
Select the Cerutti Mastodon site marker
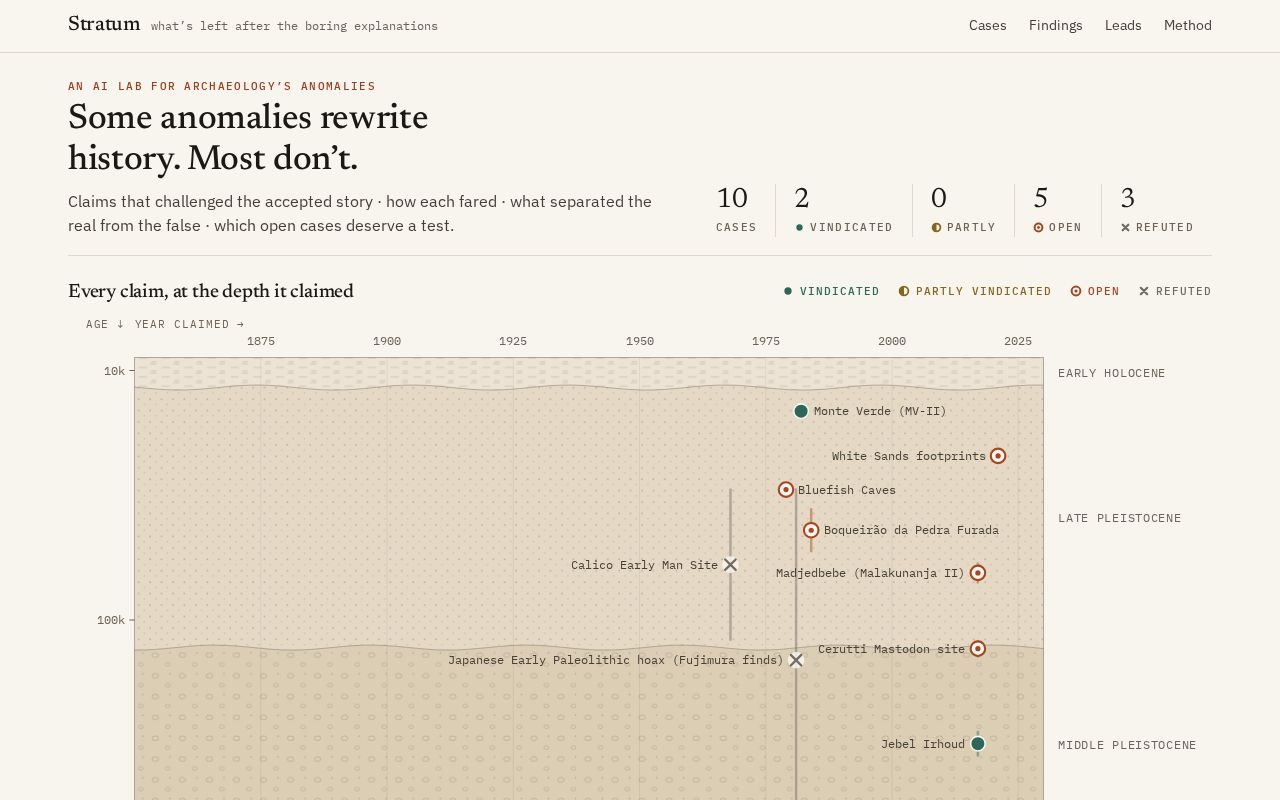(x=978, y=649)
